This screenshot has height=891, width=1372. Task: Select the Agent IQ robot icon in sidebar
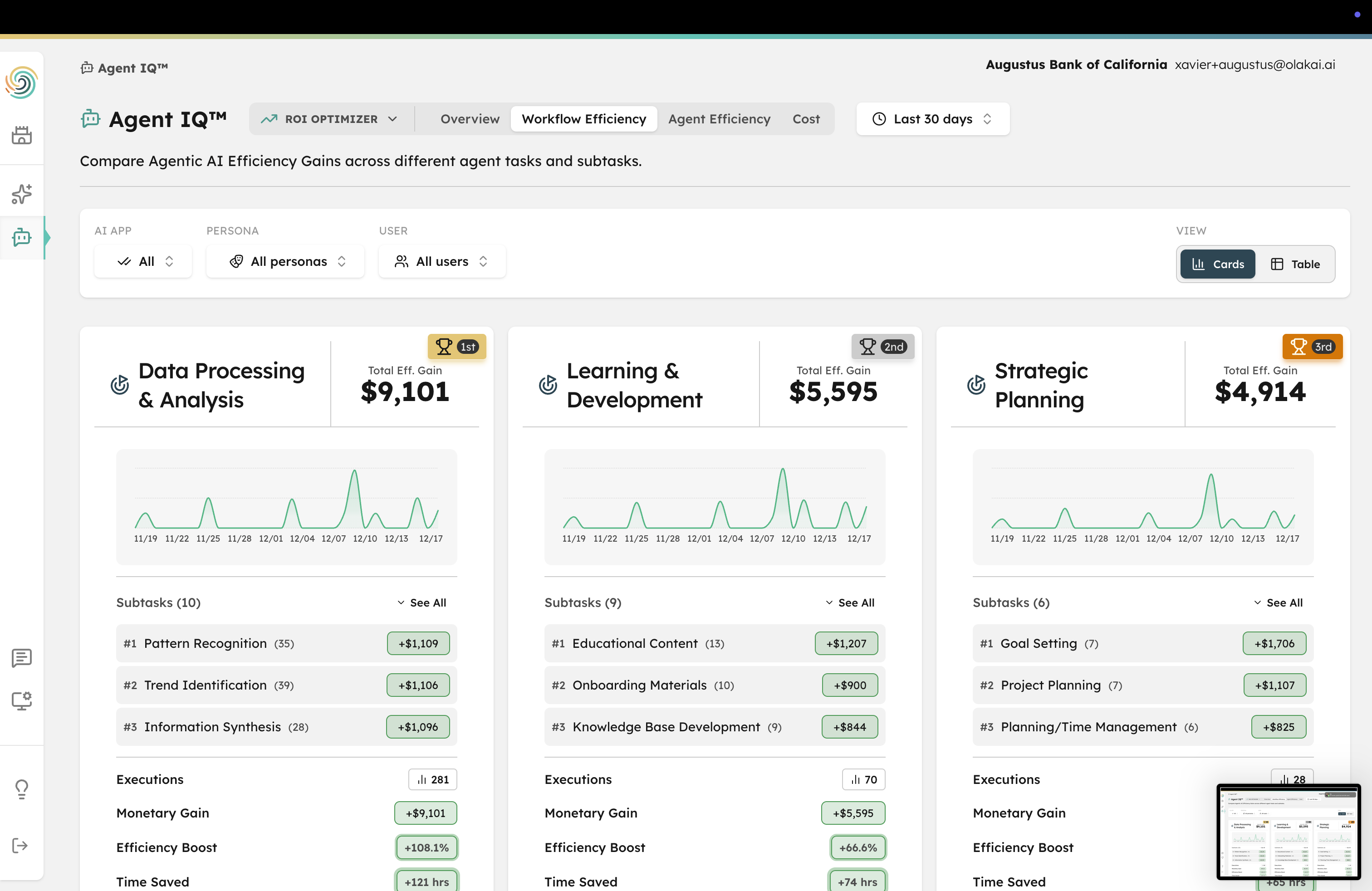point(22,237)
